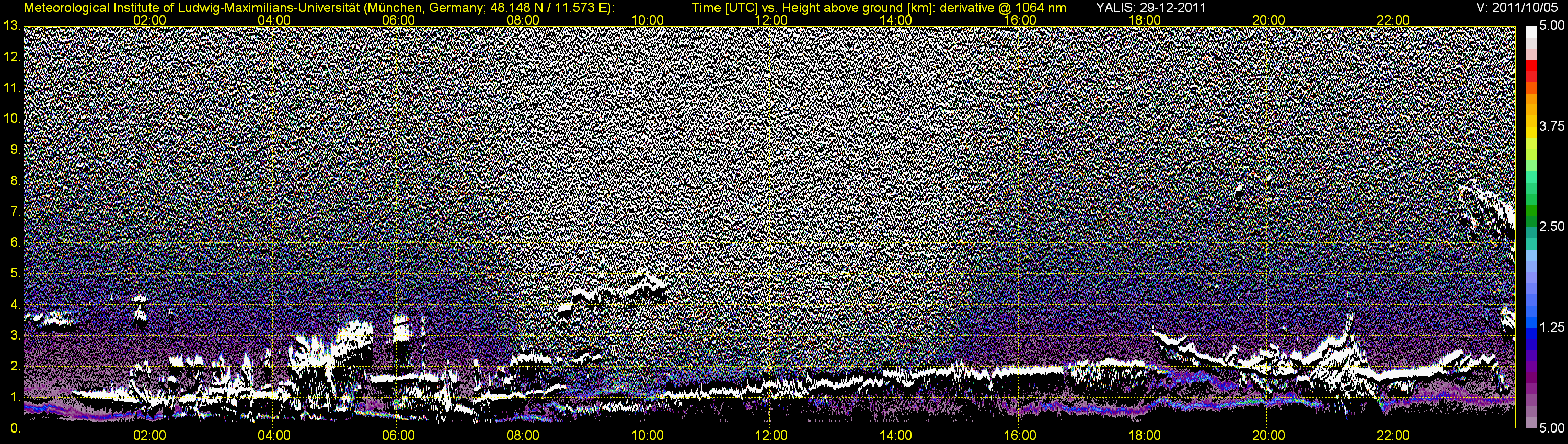The height and width of the screenshot is (444, 1568).
Task: Click the 08:00 label on the bottom time axis
Action: [523, 436]
